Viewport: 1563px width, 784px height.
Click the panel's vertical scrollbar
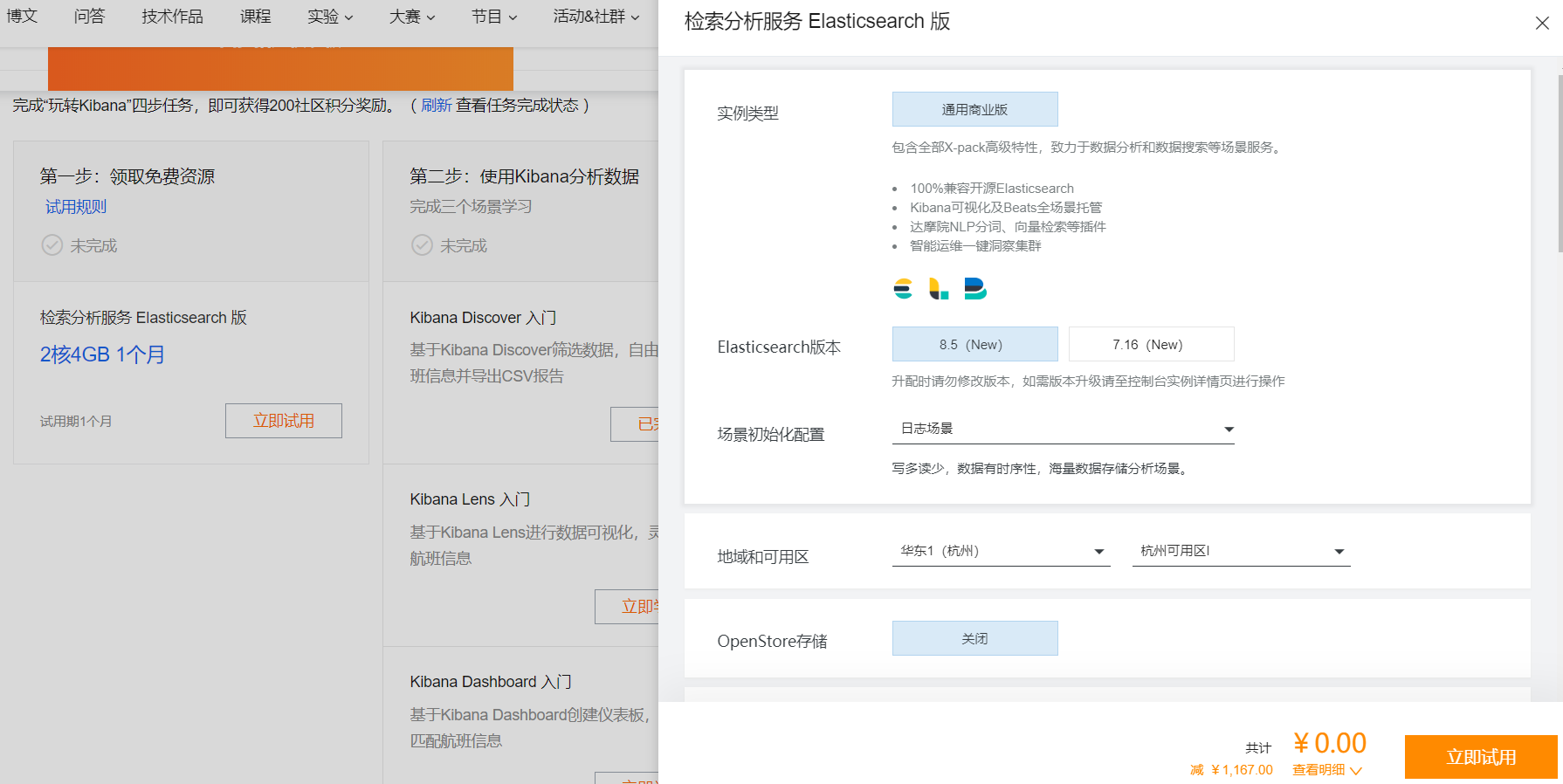(x=1560, y=164)
